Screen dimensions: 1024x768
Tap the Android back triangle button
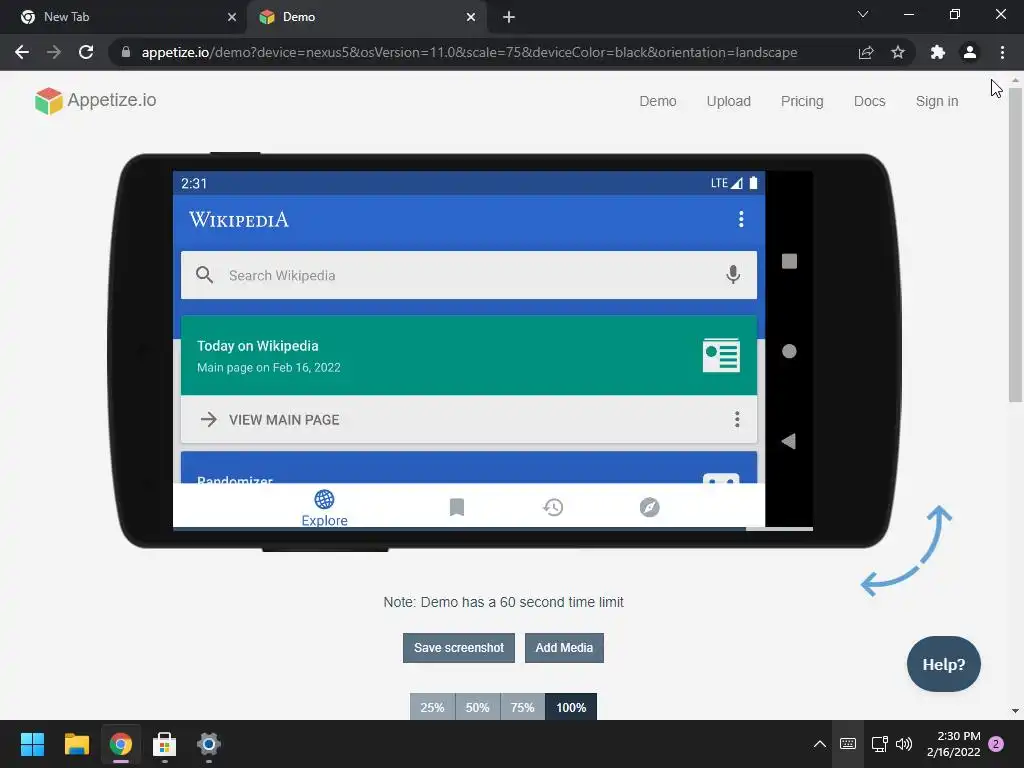789,441
